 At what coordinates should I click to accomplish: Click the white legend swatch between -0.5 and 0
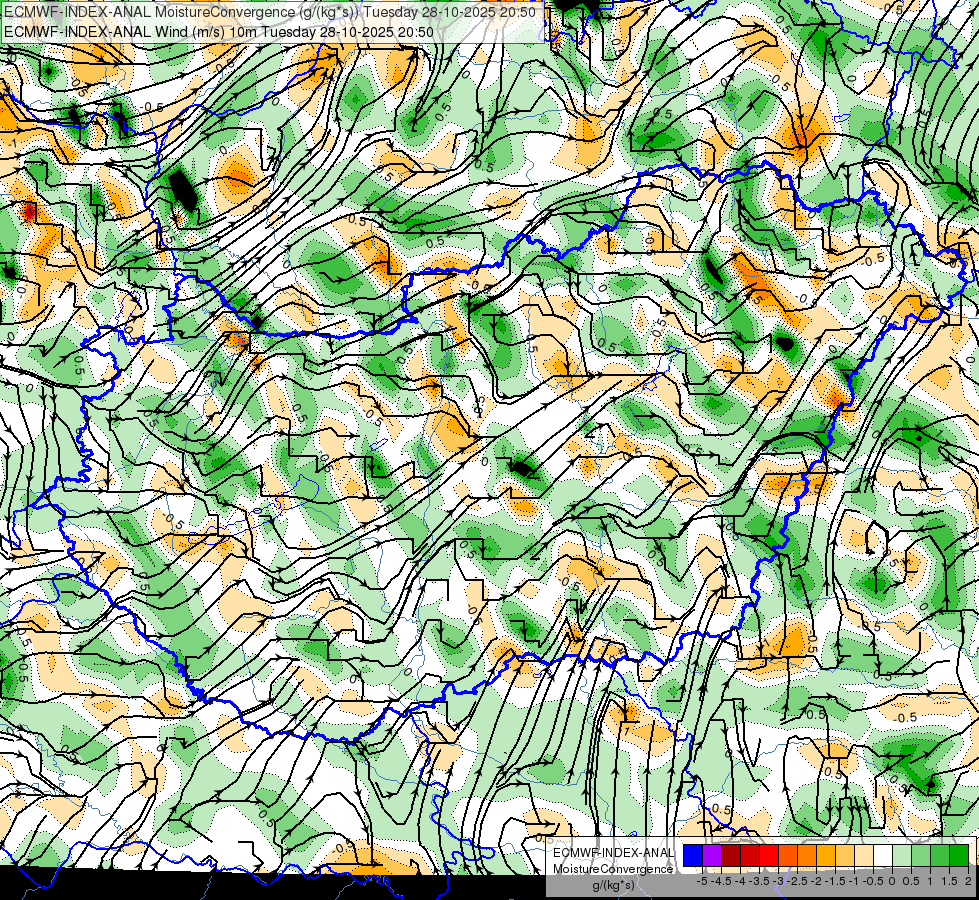[883, 856]
